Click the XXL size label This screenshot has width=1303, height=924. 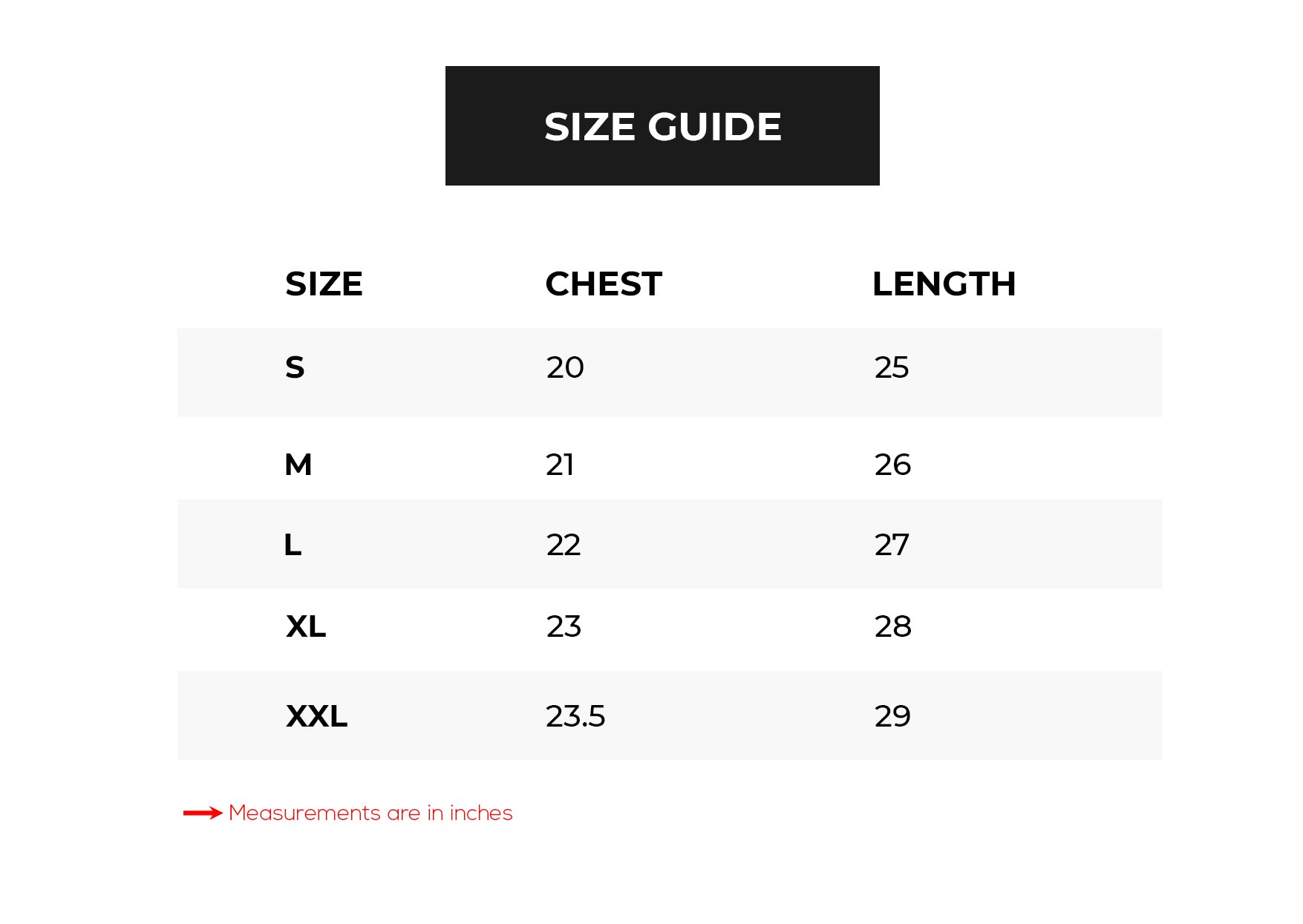coord(316,716)
